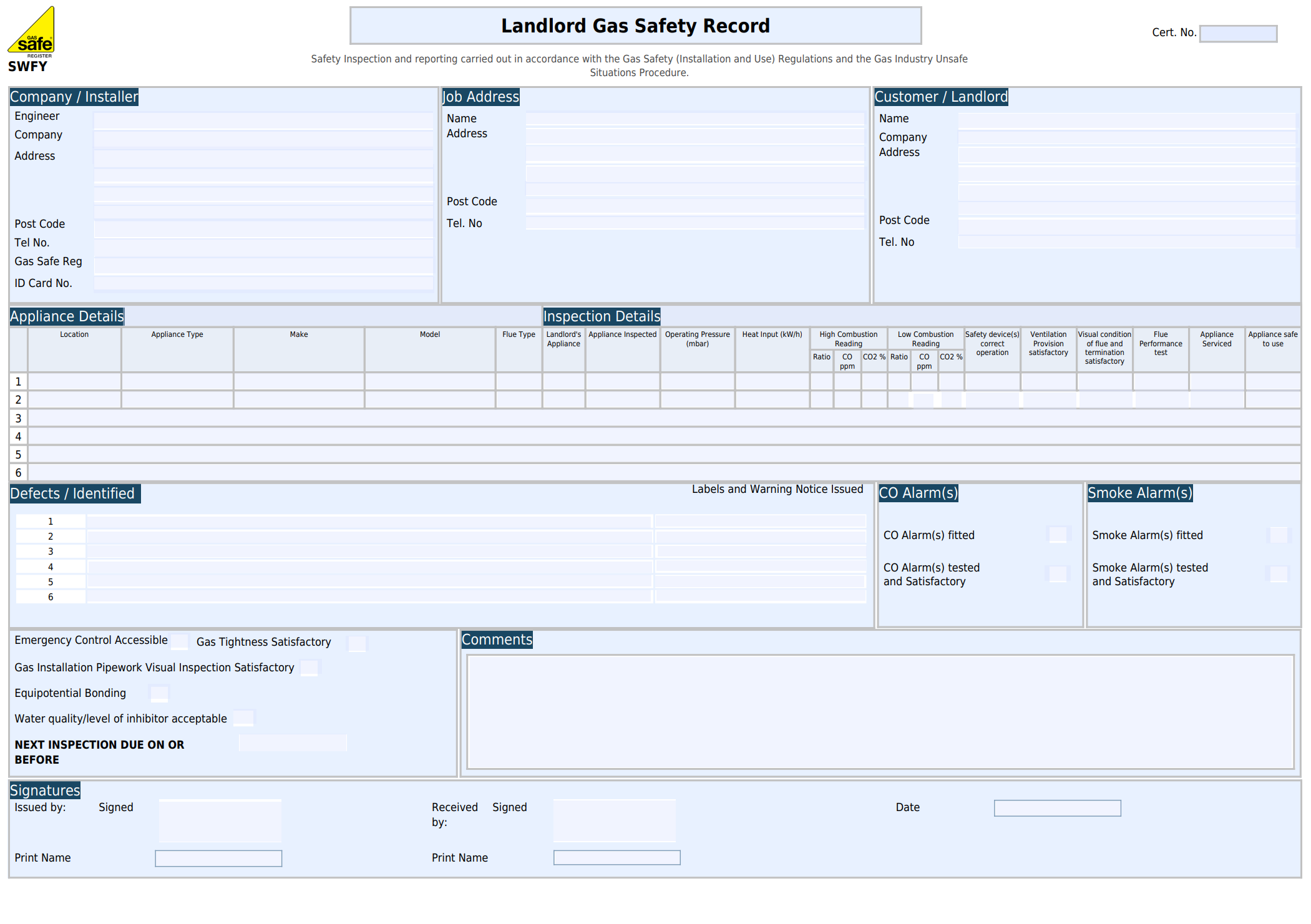The image size is (1311, 924).
Task: Mark Smoke Alarm(s) tested and Satisfactory
Action: 1279,574
